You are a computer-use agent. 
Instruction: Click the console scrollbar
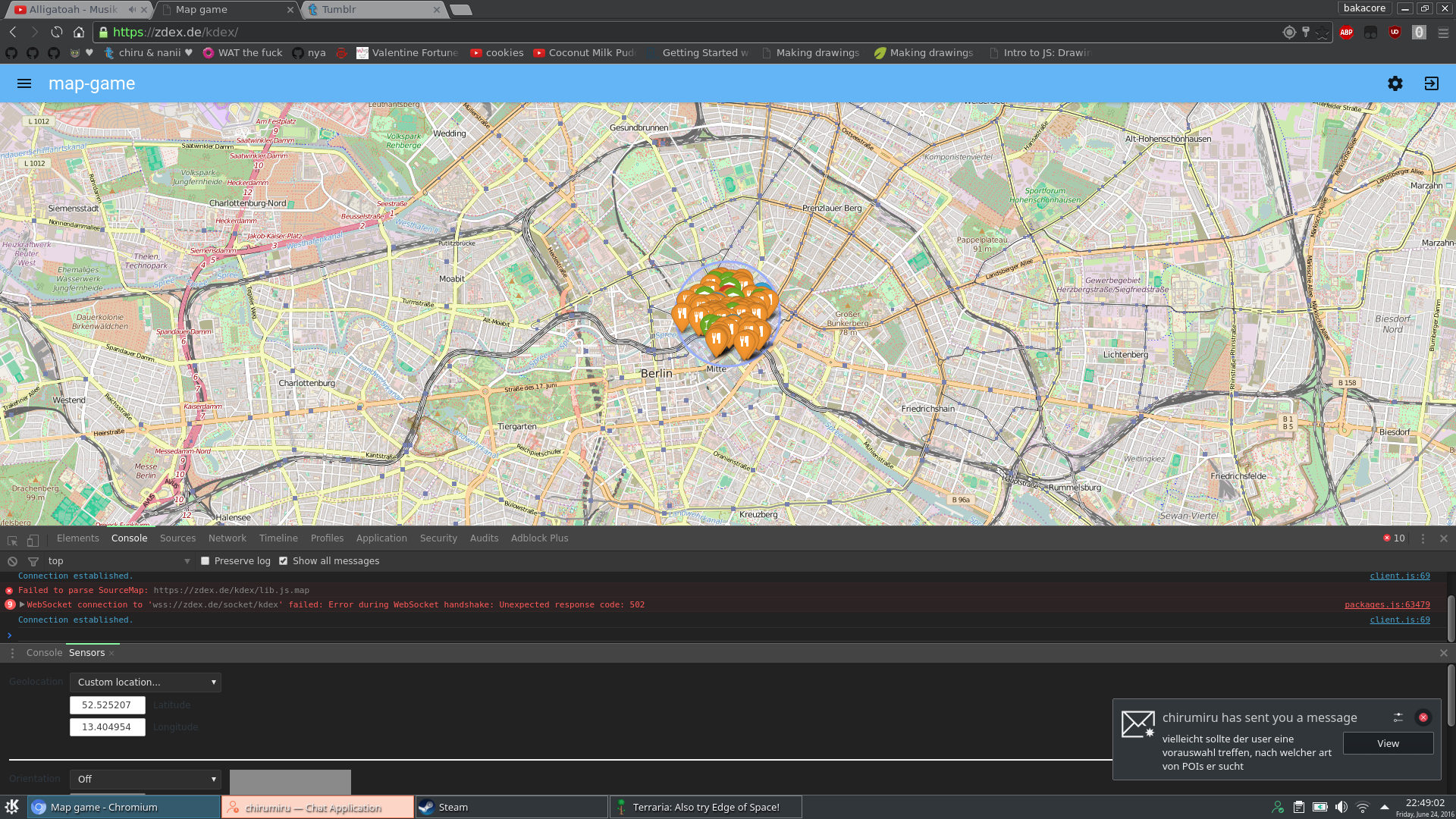(1451, 618)
